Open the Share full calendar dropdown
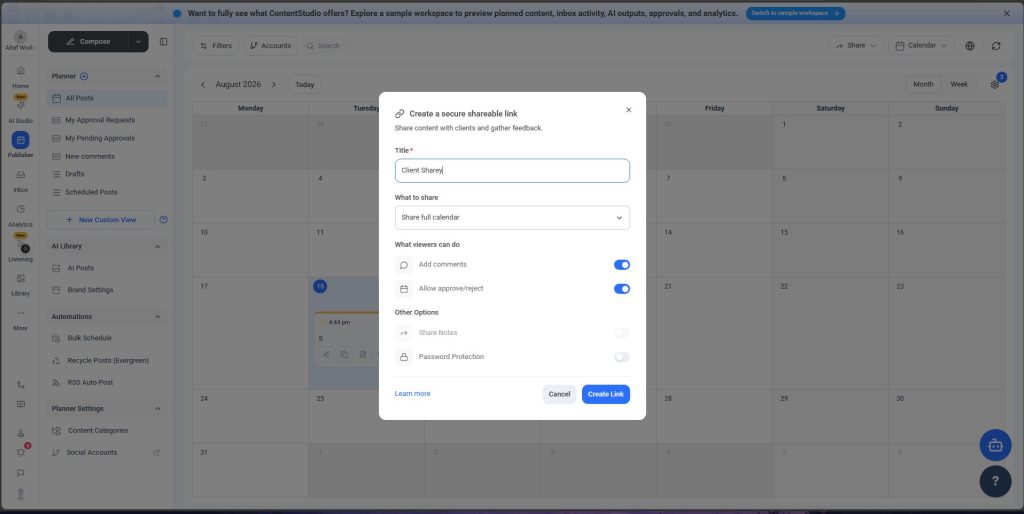The image size is (1024, 514). [x=512, y=217]
